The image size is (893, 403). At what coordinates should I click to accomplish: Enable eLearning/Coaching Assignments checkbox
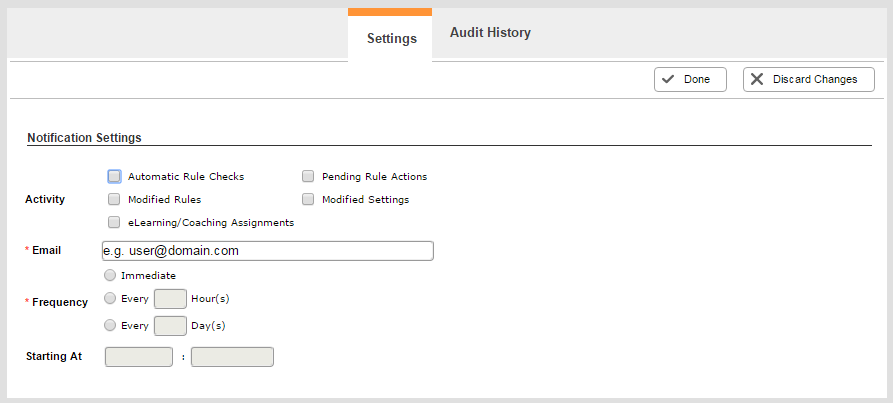(114, 223)
